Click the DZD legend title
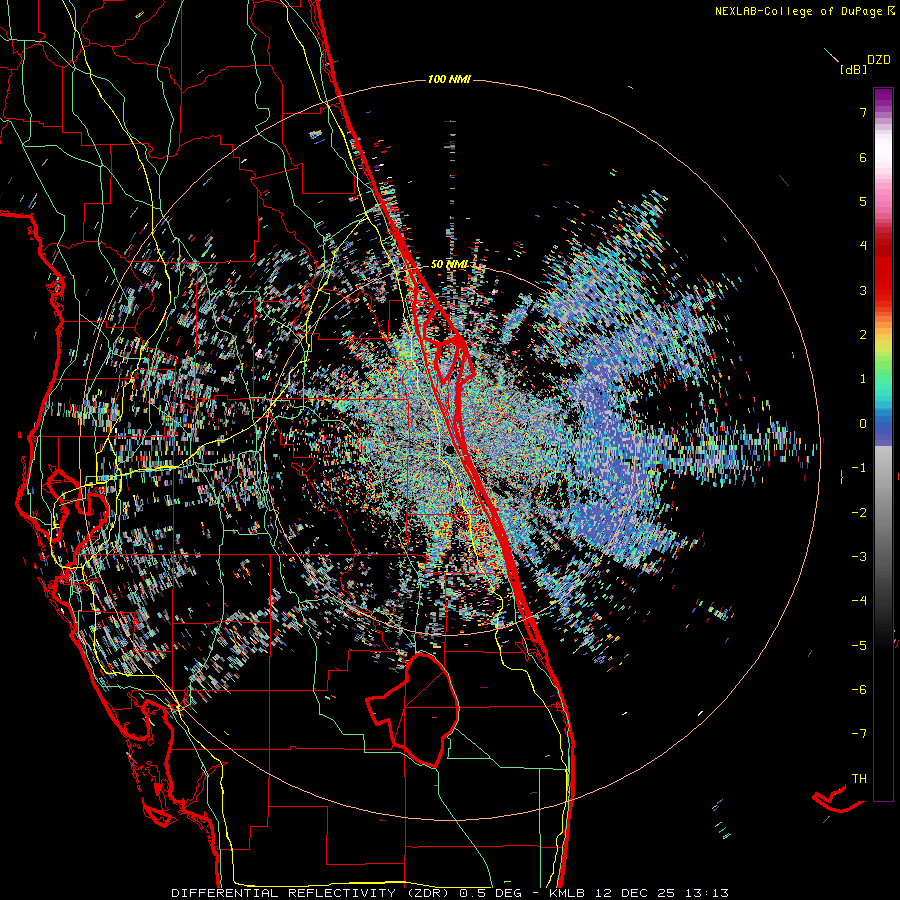The image size is (900, 900). point(879,60)
